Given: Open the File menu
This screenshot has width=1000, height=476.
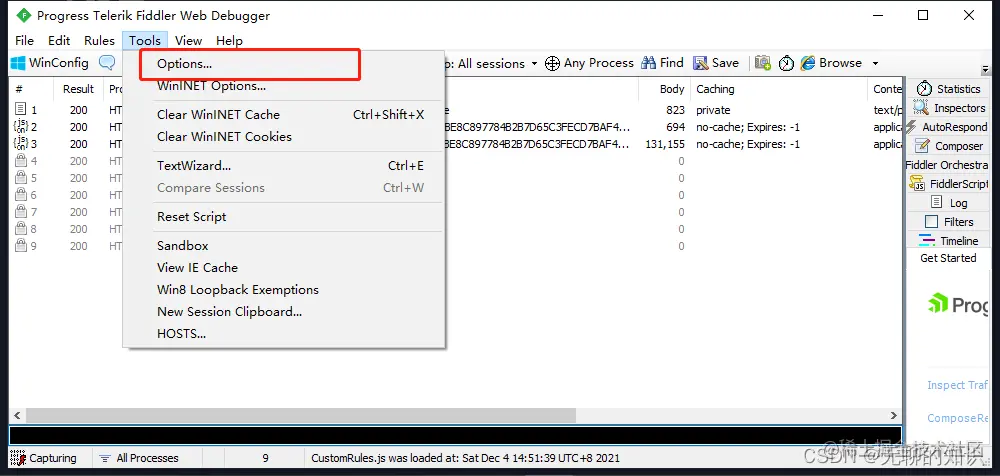Looking at the screenshot, I should (24, 40).
